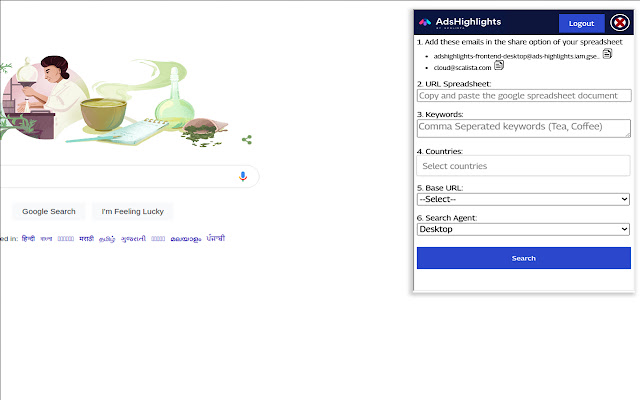
Task: Click the adshighlights-frontend-desktop email text
Action: click(516, 56)
